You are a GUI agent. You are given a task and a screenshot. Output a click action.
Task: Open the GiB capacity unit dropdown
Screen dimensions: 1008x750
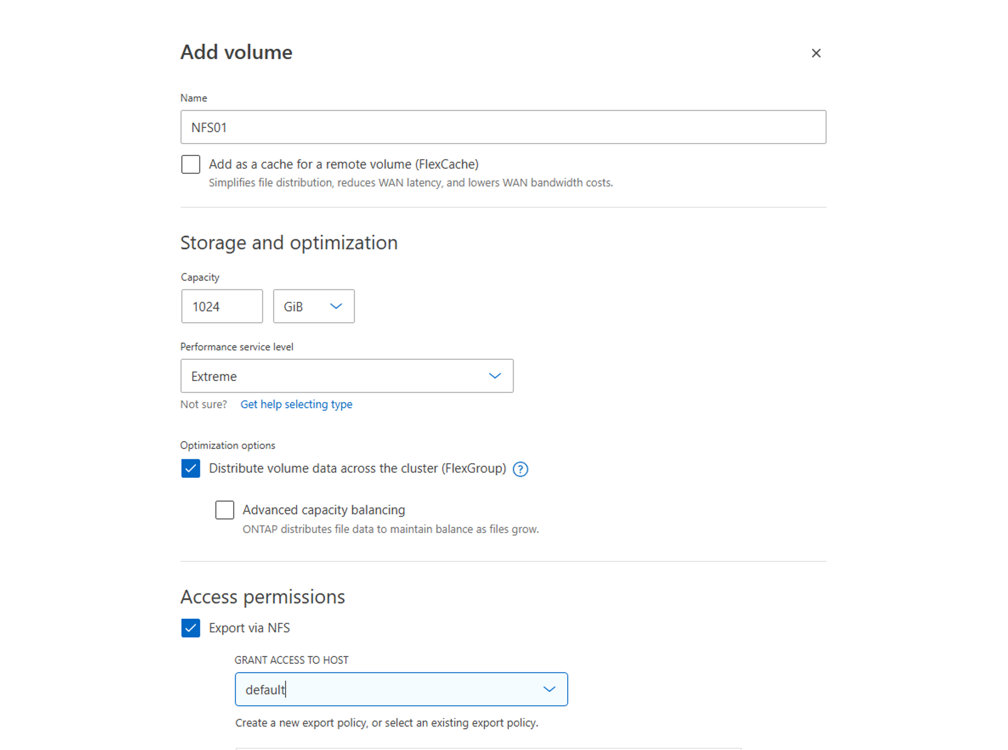tap(313, 306)
